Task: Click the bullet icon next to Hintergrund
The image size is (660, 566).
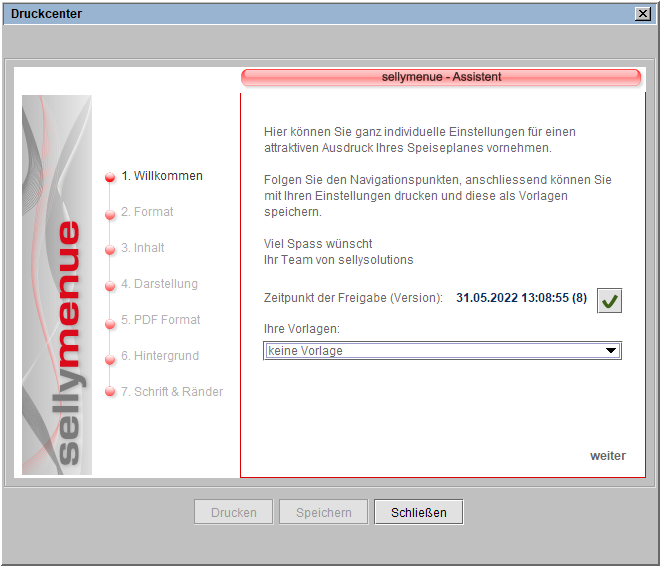Action: click(110, 357)
